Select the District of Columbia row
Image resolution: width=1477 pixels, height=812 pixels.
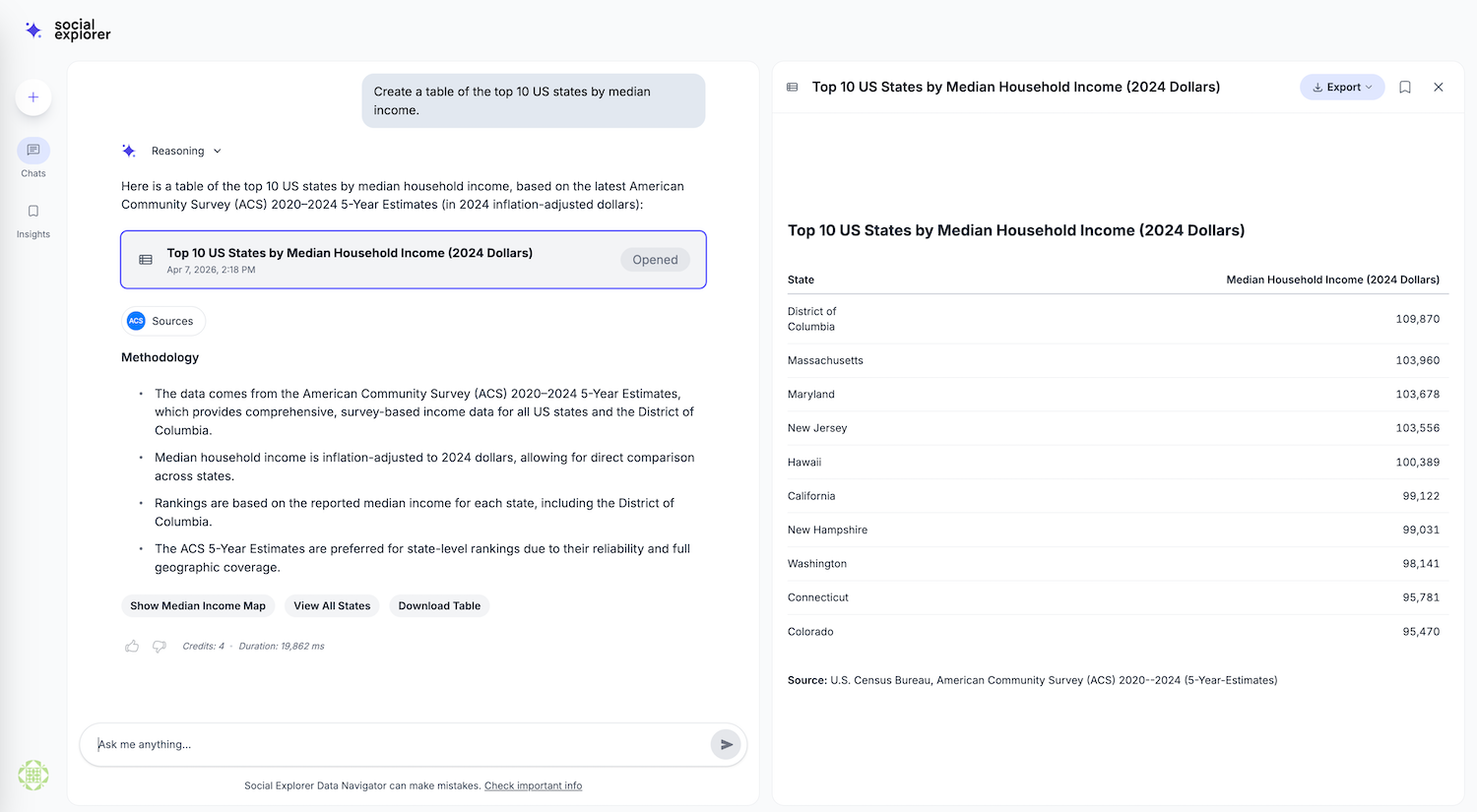[1118, 319]
